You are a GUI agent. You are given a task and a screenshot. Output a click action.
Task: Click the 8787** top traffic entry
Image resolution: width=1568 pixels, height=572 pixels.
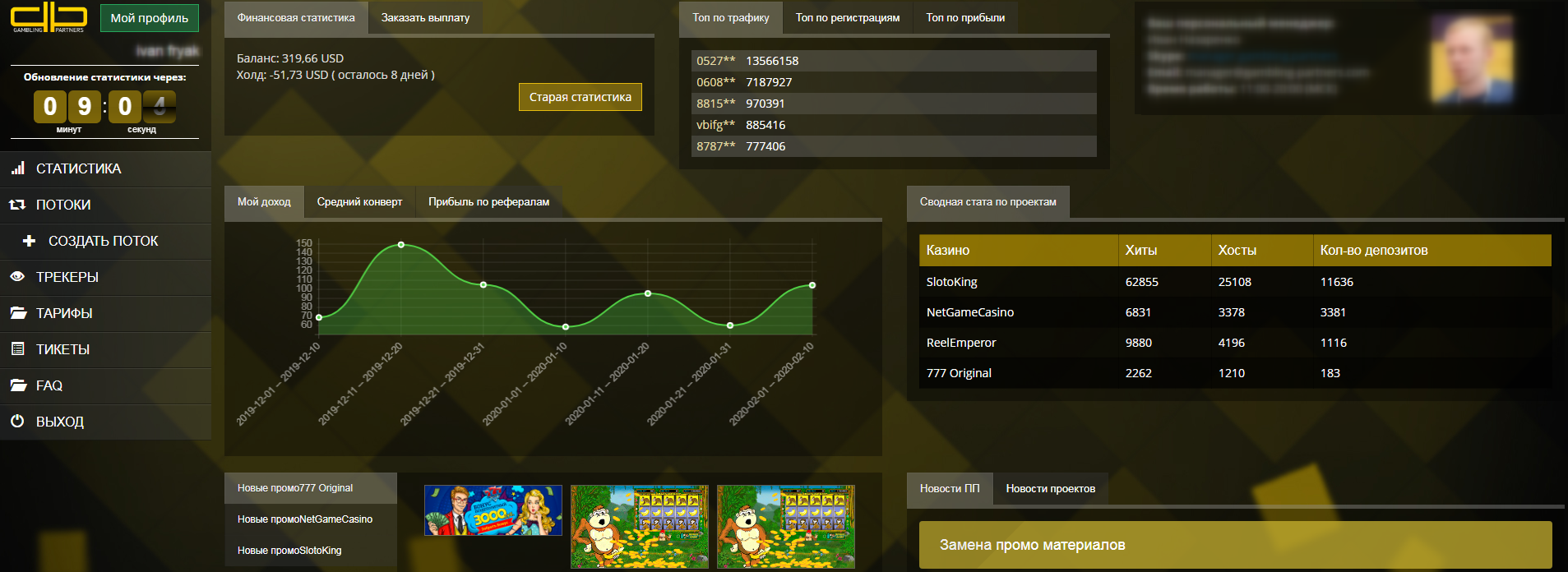pyautogui.click(x=894, y=146)
